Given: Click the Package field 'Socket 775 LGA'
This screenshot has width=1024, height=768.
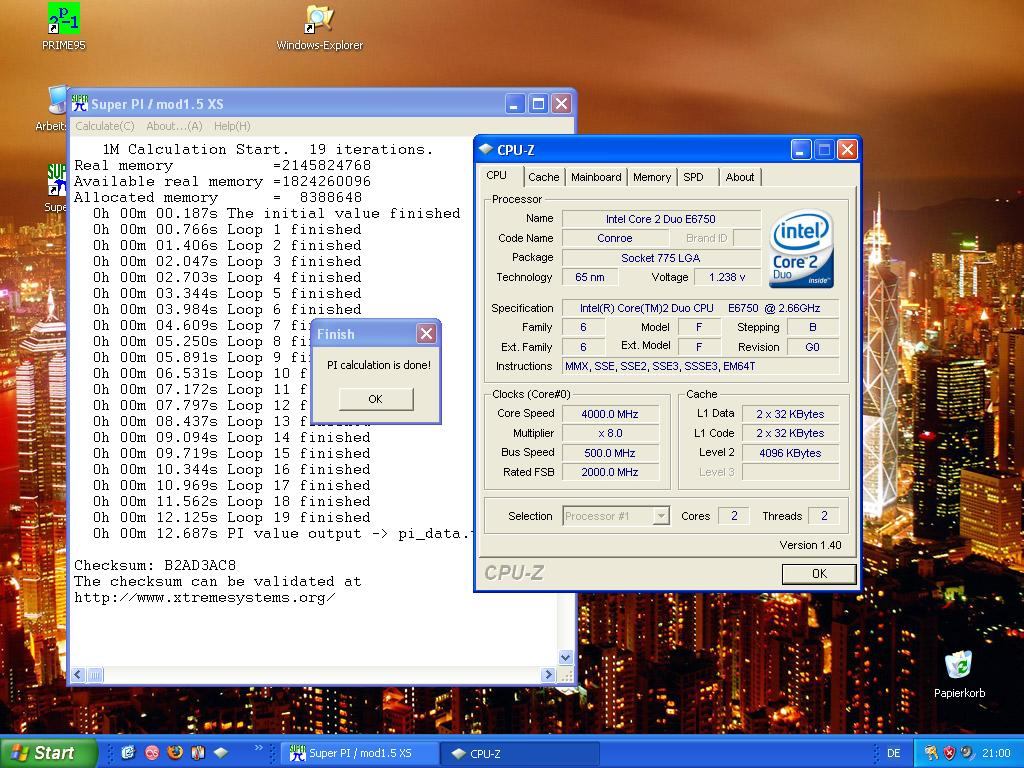Looking at the screenshot, I should pos(661,258).
